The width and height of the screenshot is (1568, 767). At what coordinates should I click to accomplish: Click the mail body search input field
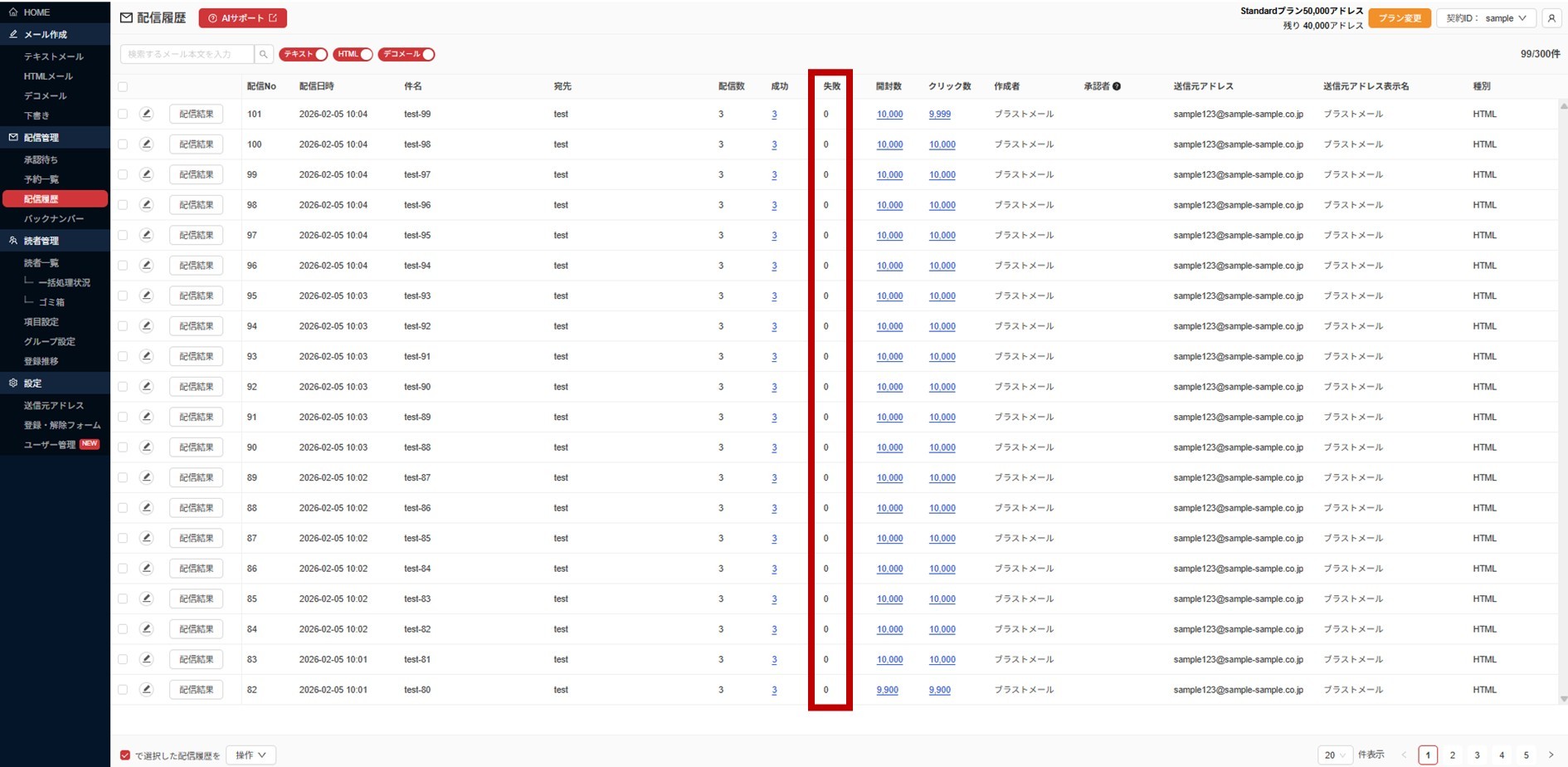click(187, 55)
